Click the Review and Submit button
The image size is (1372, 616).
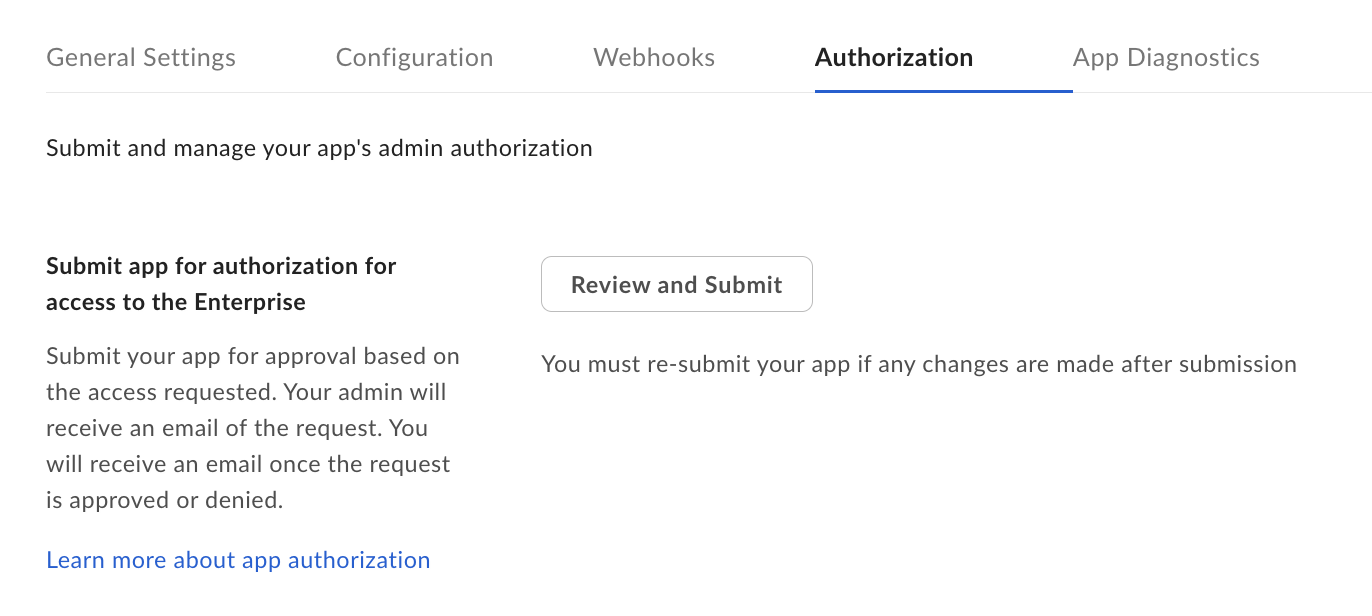[676, 285]
